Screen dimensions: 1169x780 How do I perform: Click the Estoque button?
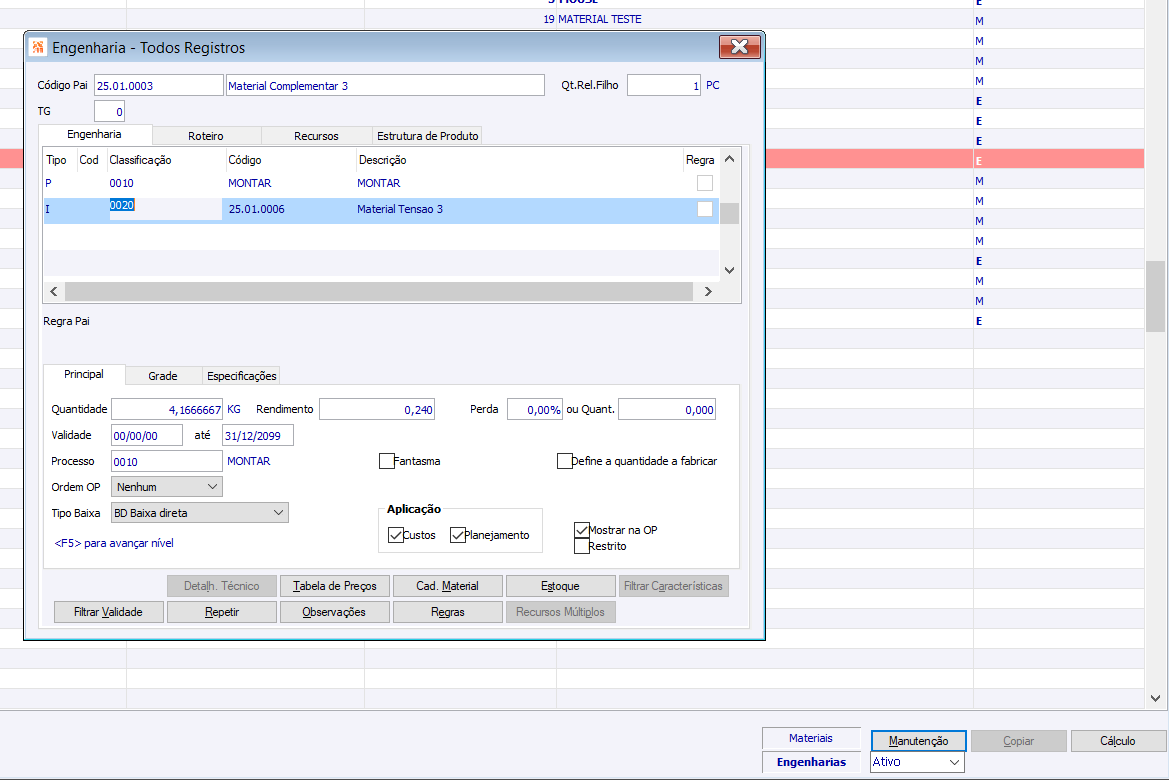pos(561,586)
